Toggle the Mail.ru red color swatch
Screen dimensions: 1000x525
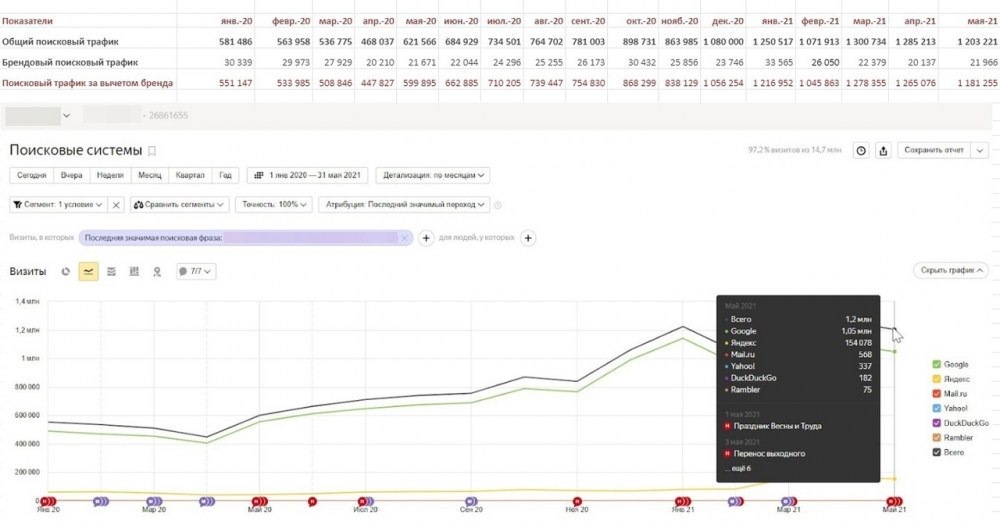click(x=936, y=394)
